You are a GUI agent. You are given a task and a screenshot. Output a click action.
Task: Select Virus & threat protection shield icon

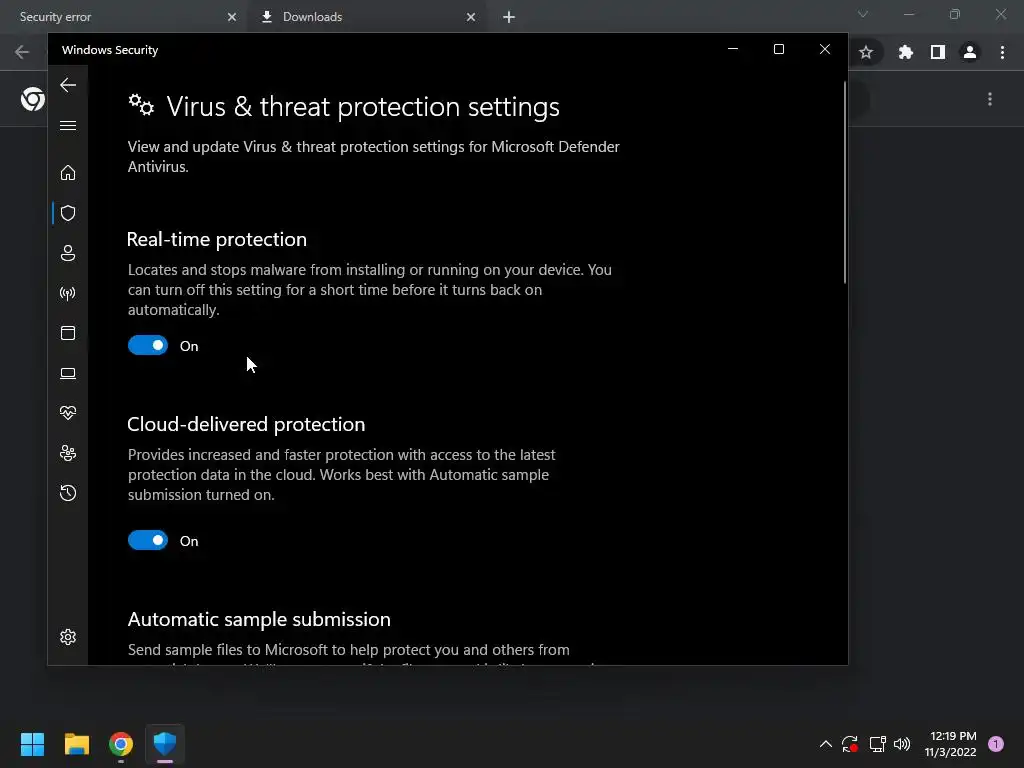click(68, 213)
